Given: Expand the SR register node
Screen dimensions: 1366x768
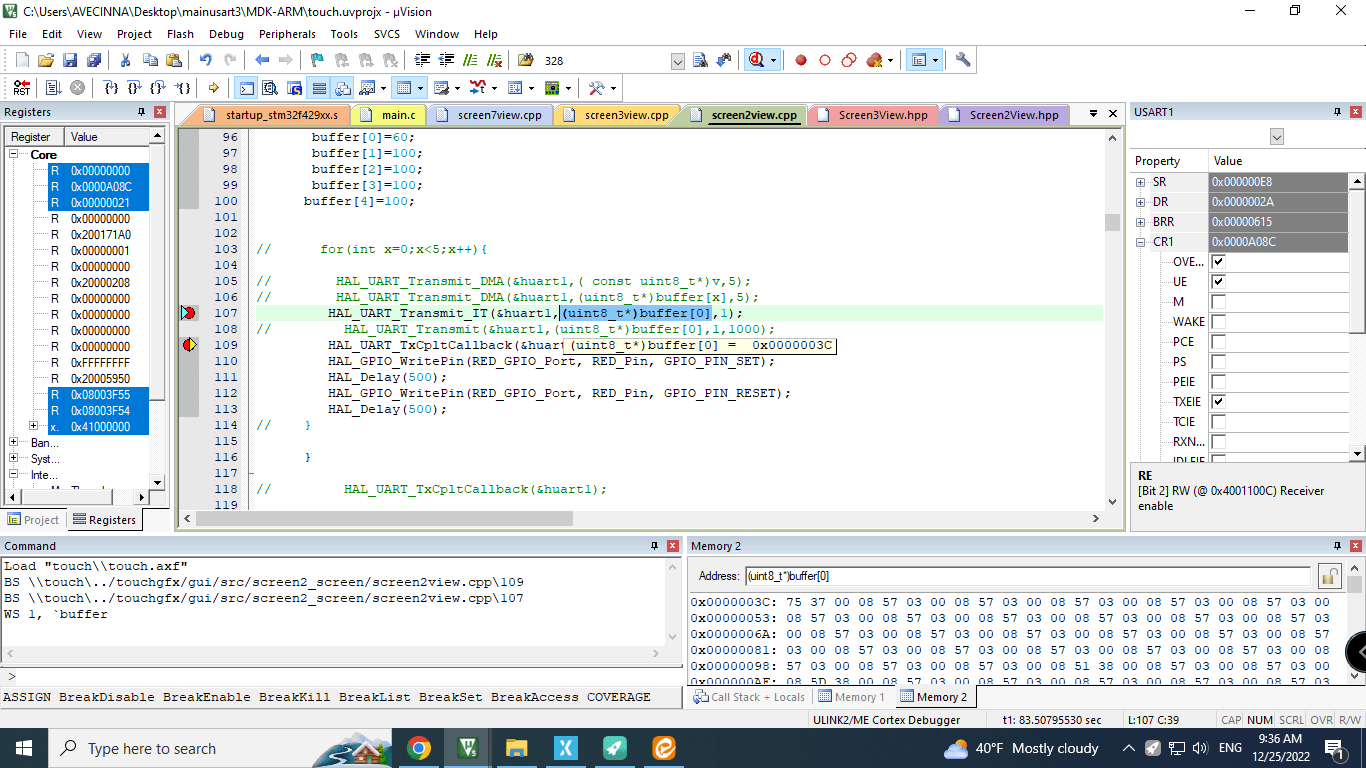Looking at the screenshot, I should [1141, 182].
